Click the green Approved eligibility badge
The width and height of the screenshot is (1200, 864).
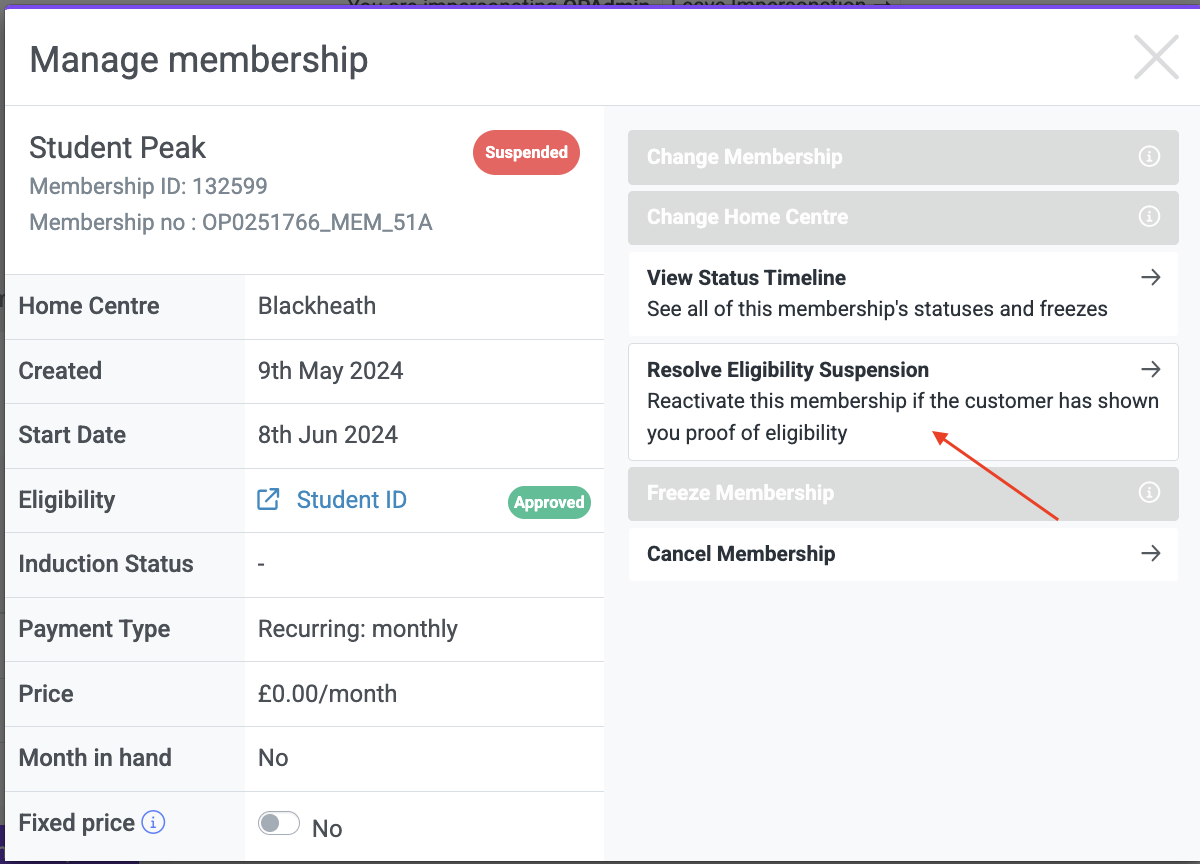(x=549, y=502)
